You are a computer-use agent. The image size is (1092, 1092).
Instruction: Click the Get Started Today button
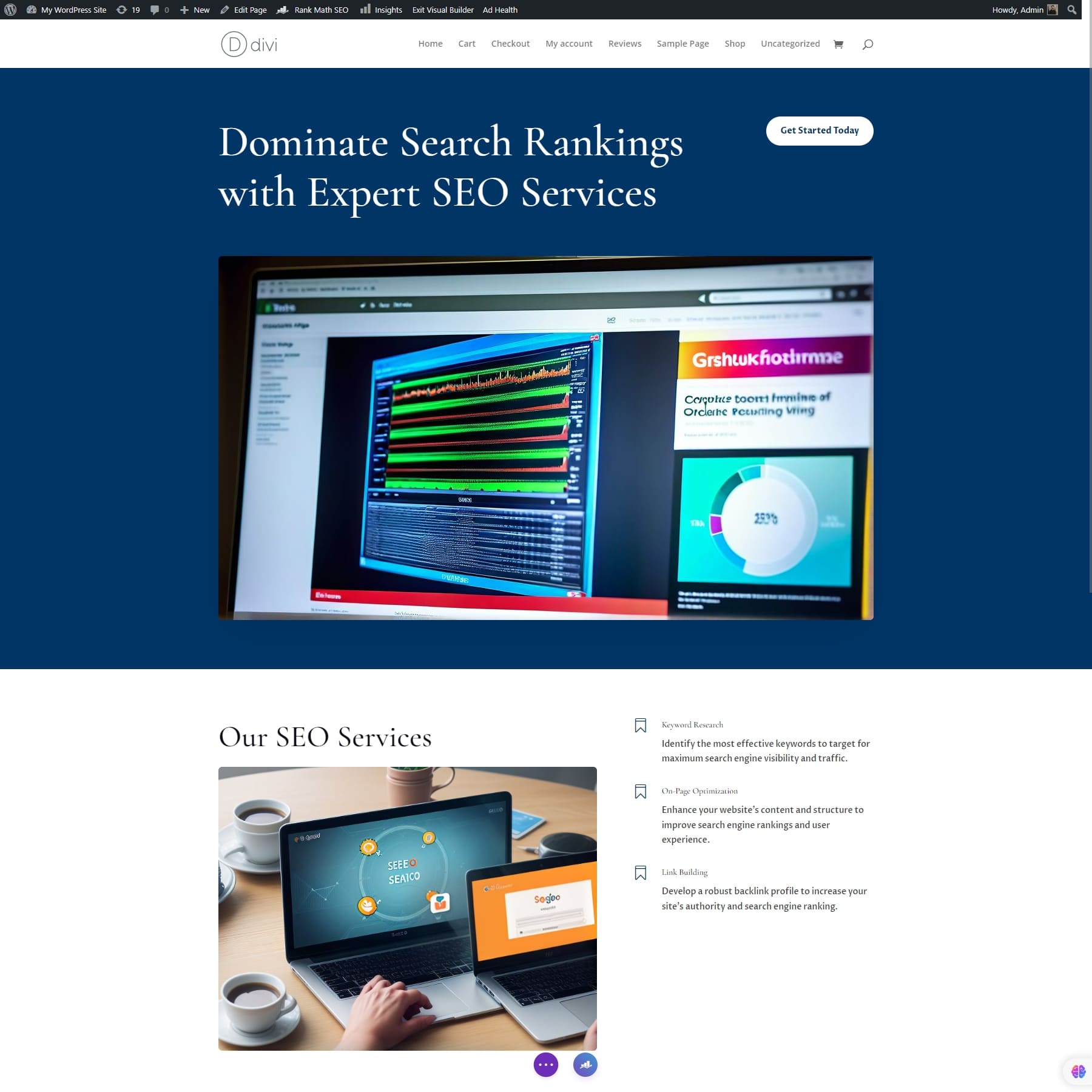pos(820,130)
